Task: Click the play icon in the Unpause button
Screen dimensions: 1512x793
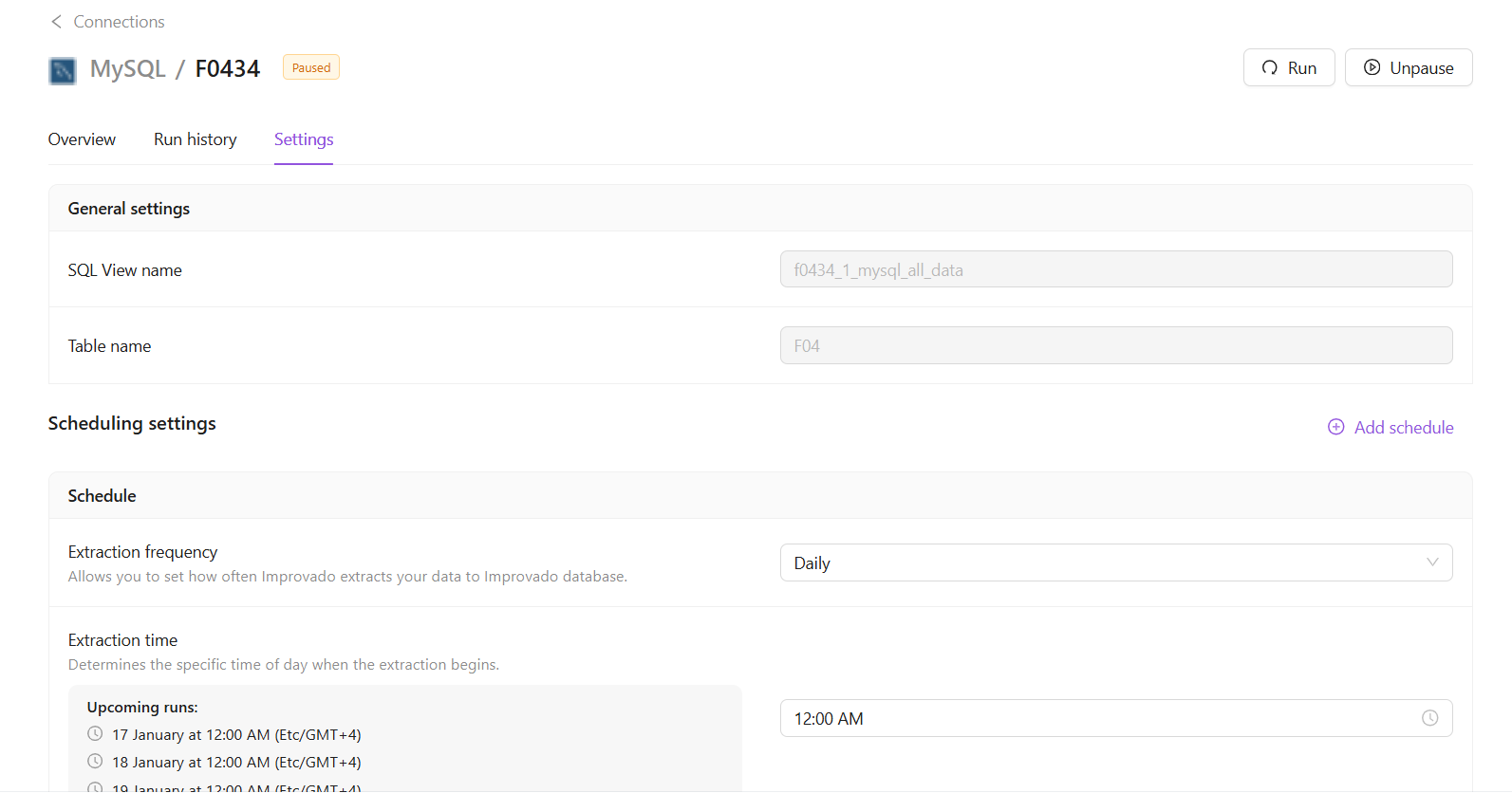Action: coord(1372,67)
